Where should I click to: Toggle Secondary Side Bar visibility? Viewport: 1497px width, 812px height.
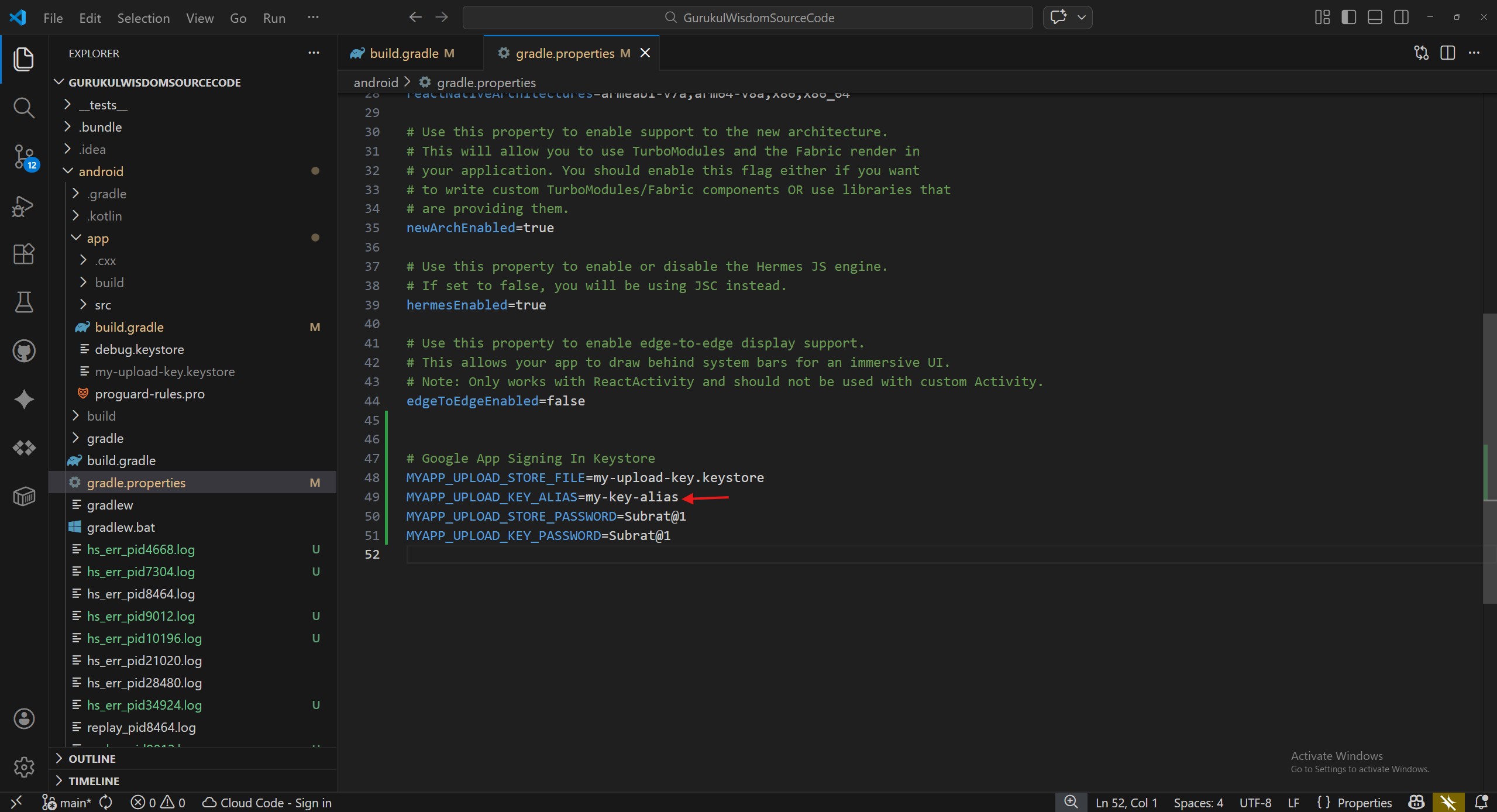tap(1401, 18)
